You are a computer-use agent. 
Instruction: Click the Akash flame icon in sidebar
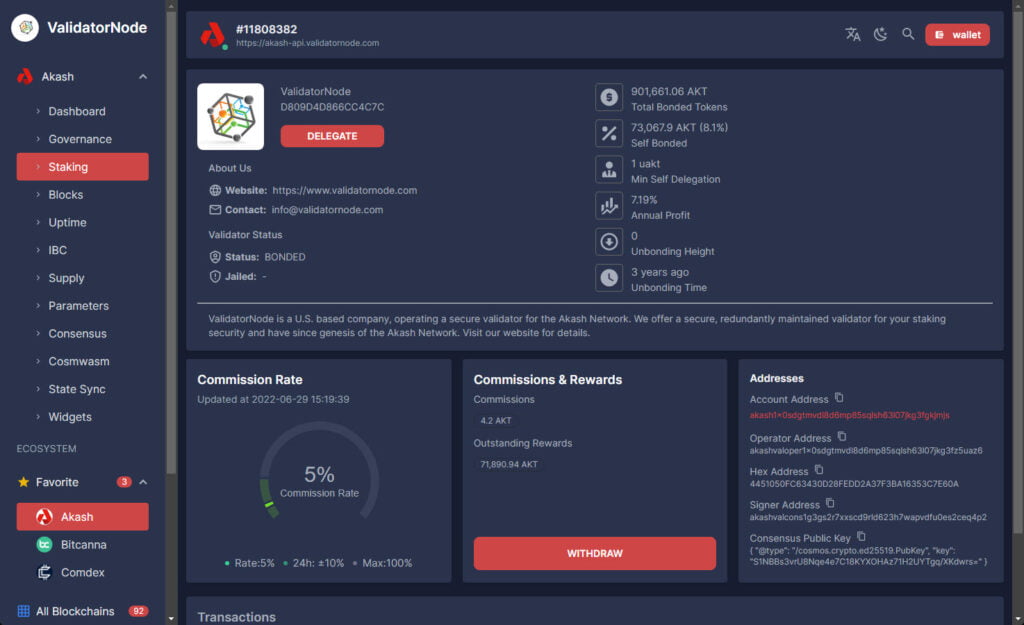coord(25,76)
